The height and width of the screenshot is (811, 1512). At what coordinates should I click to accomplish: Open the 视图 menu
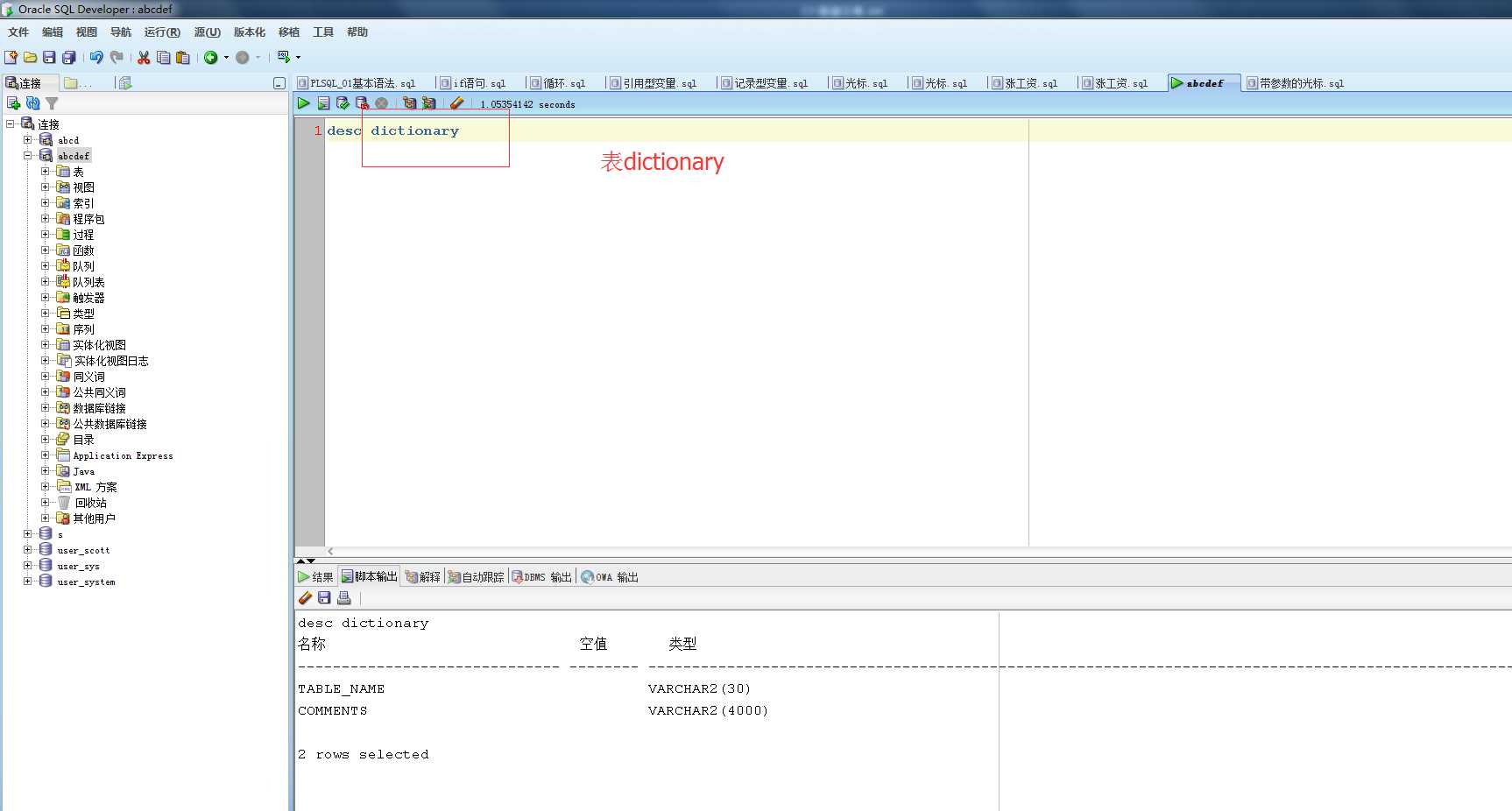pyautogui.click(x=87, y=32)
